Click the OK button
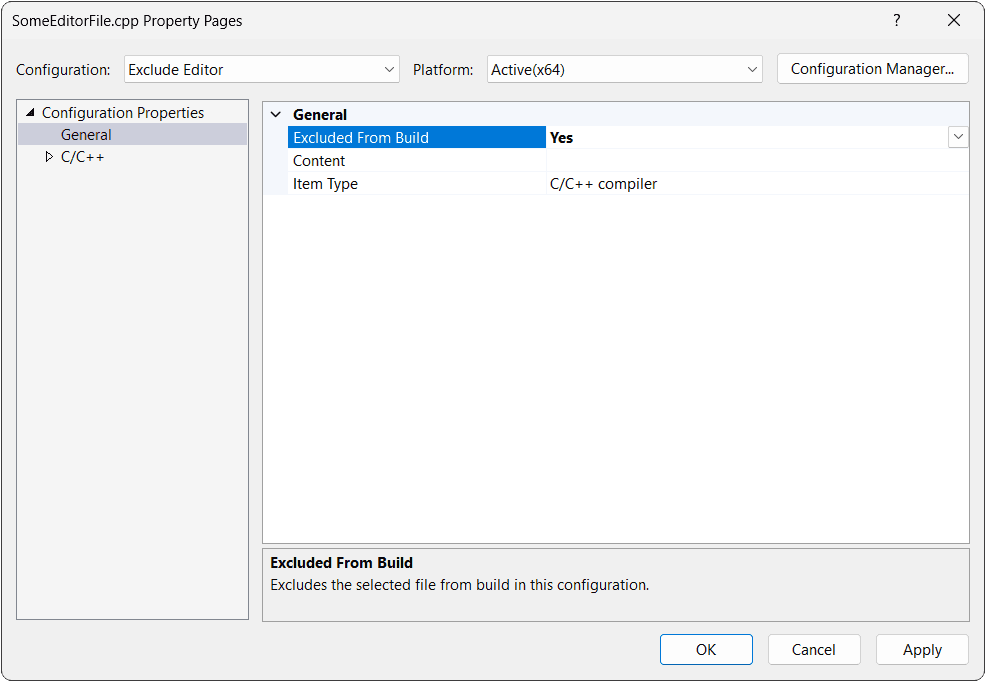This screenshot has height=681, width=986. (x=706, y=649)
